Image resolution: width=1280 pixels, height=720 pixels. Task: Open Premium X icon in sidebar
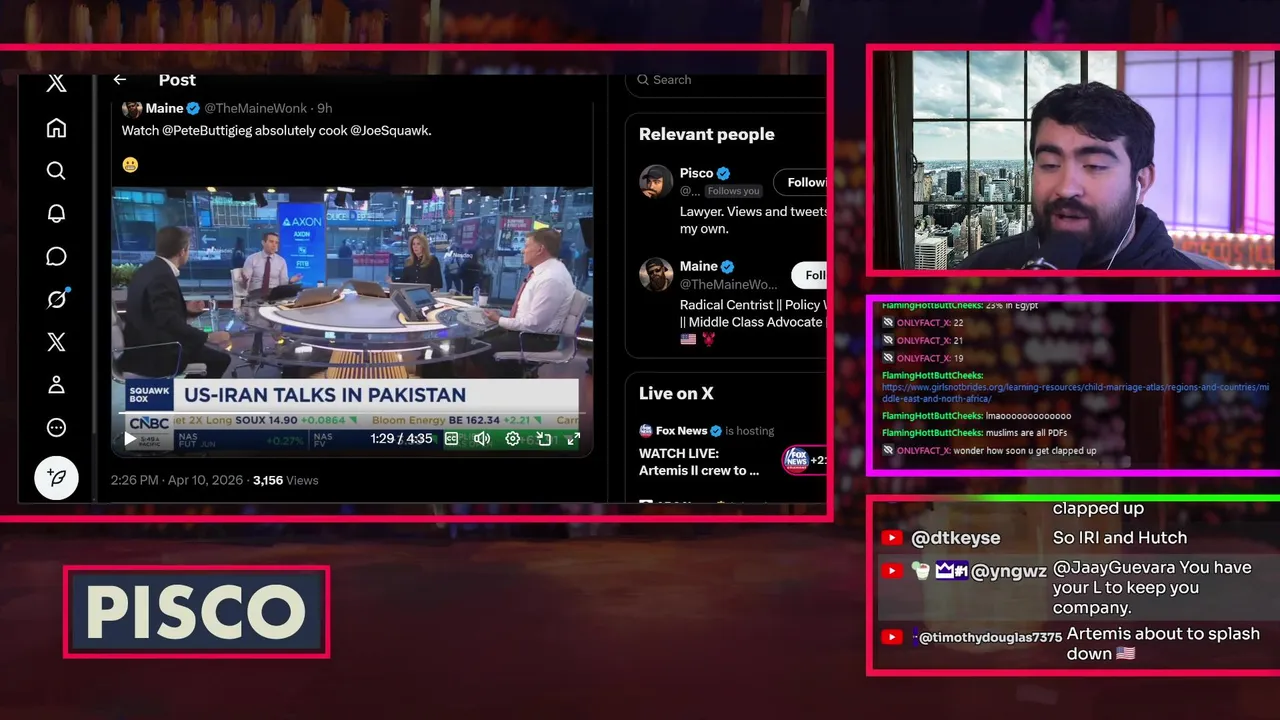(x=56, y=342)
